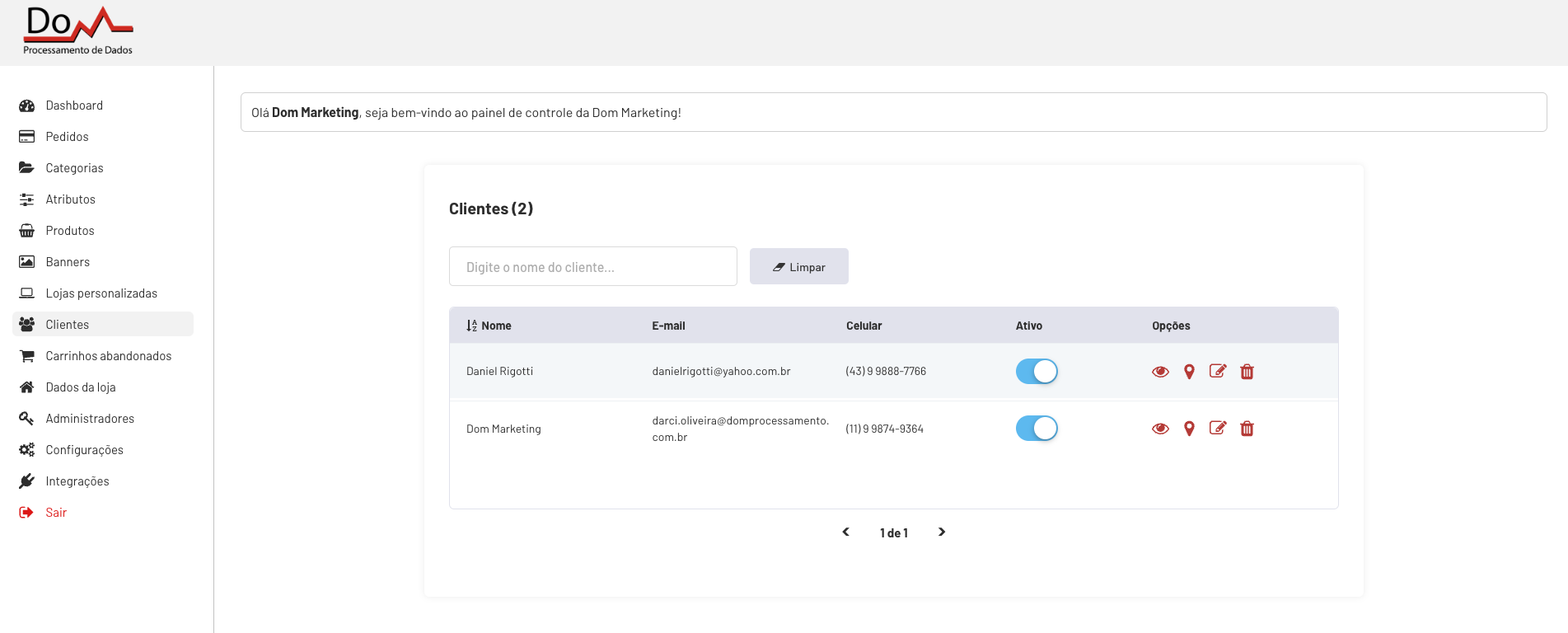Click edit icon for Daniel Rigotti

(1217, 371)
